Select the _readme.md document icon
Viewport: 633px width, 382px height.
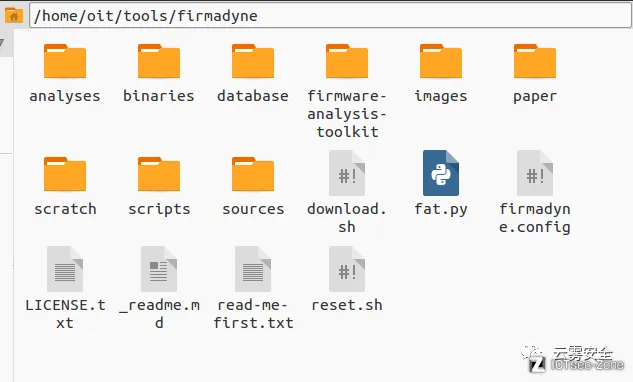pyautogui.click(x=159, y=269)
